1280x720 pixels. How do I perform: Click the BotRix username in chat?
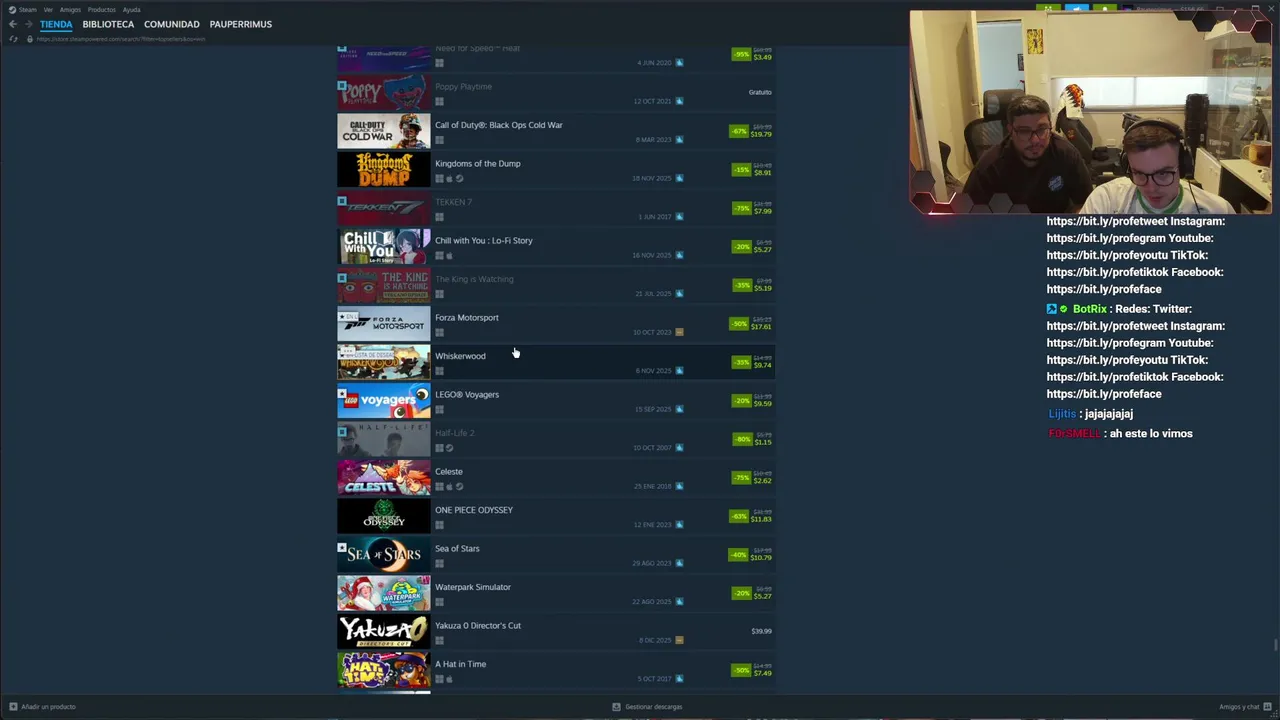(x=1090, y=309)
